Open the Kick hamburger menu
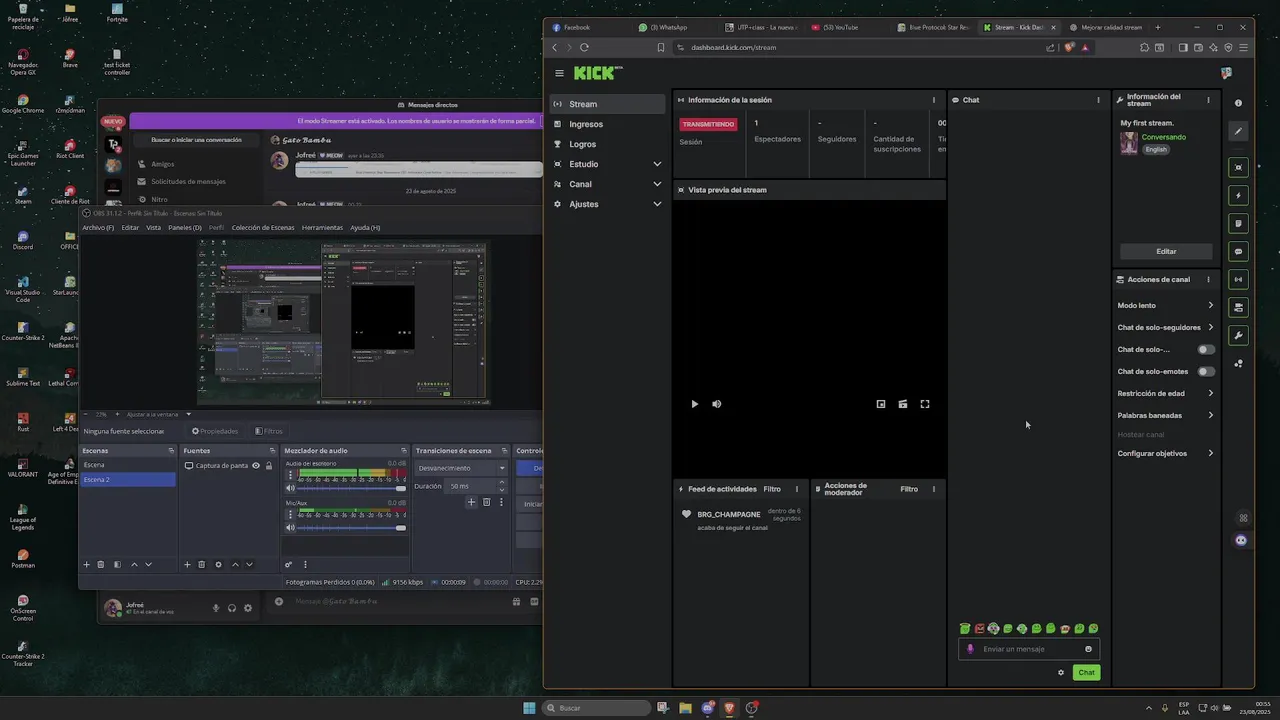Screen dimensions: 1280x720 [559, 73]
